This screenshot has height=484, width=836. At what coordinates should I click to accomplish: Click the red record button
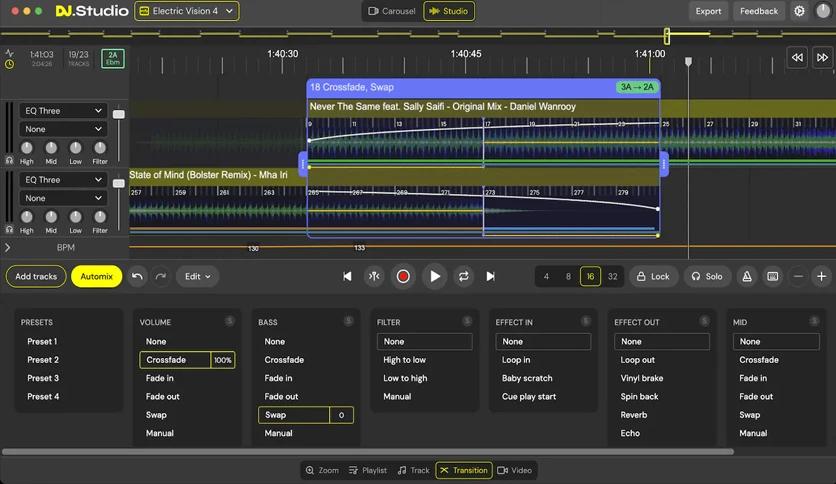tap(403, 276)
